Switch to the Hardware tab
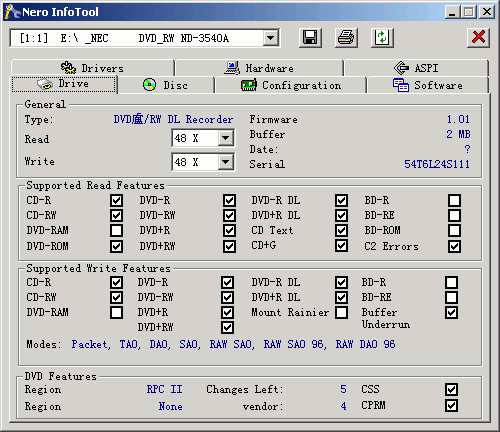This screenshot has width=500, height=432. (x=259, y=68)
